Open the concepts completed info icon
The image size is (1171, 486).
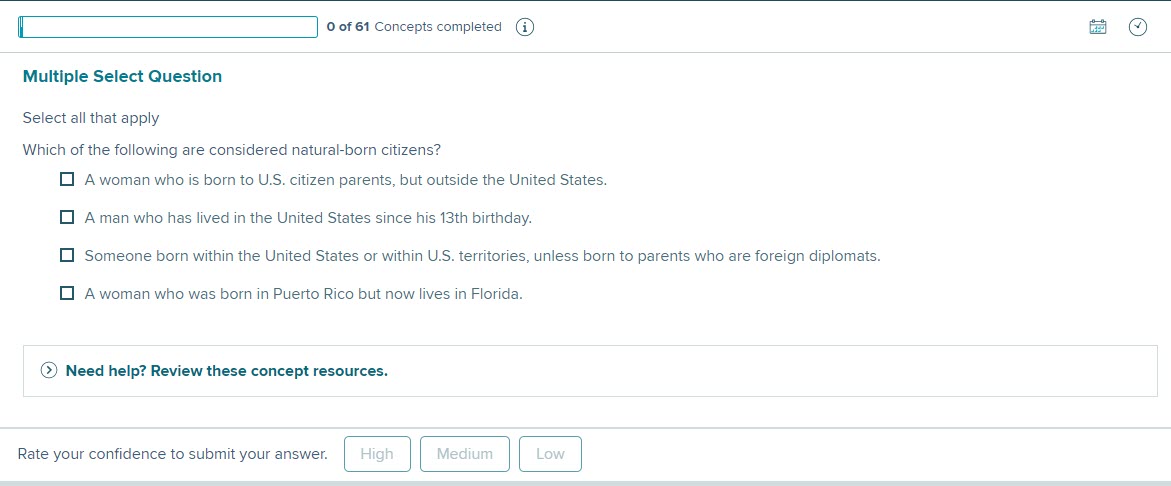point(525,28)
